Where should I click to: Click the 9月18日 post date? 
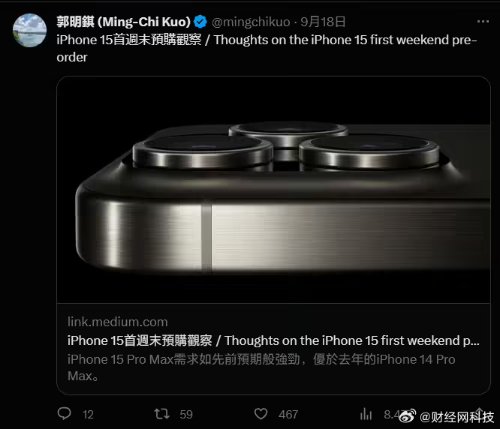[x=323, y=22]
